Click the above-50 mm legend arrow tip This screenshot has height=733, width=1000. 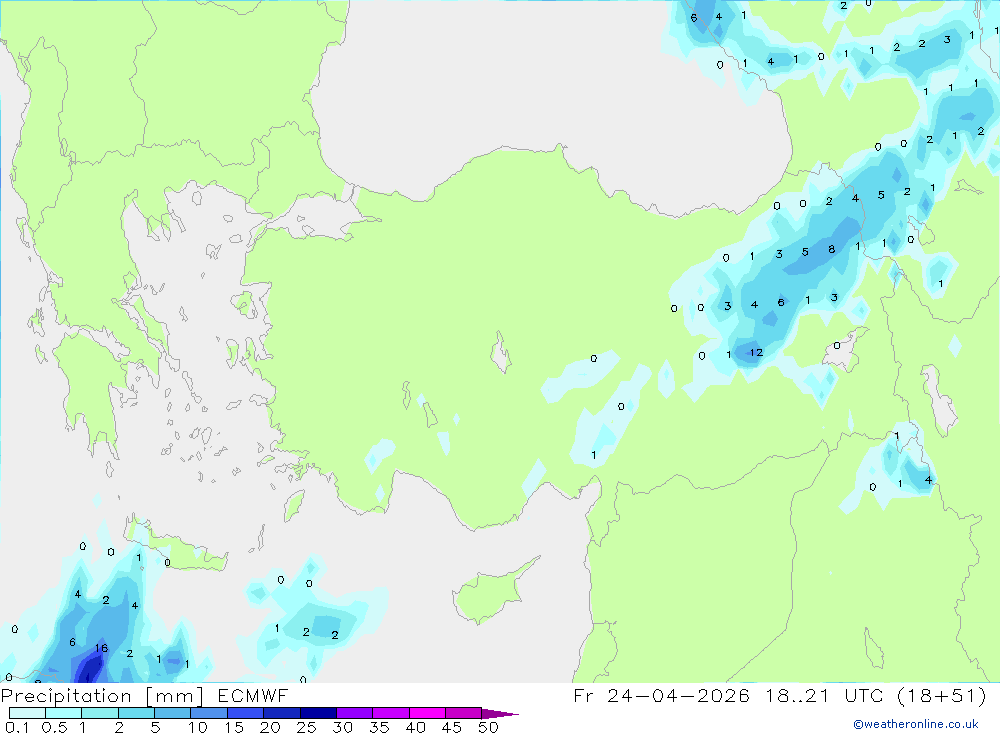pos(500,713)
